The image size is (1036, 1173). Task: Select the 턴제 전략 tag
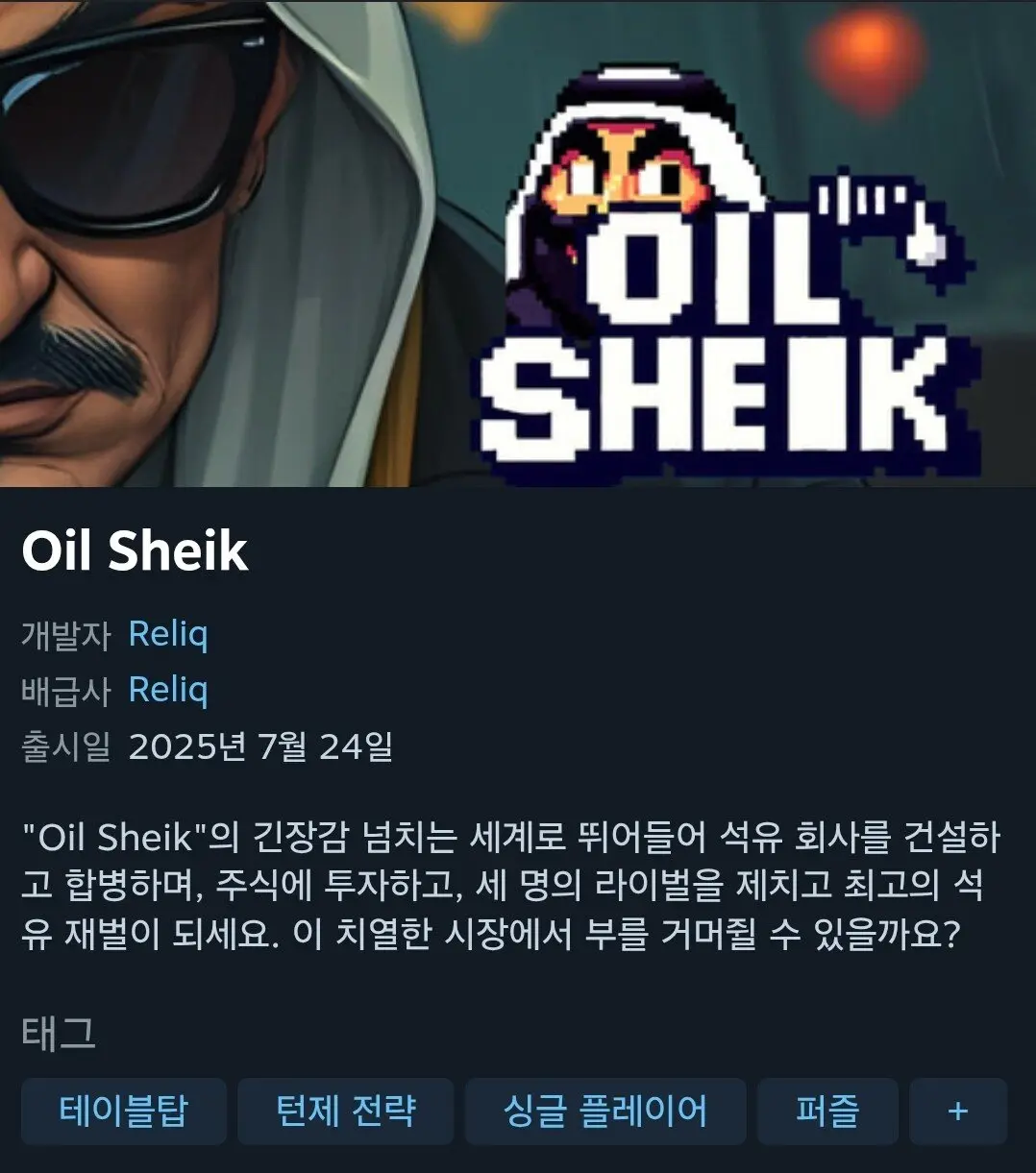point(346,1112)
